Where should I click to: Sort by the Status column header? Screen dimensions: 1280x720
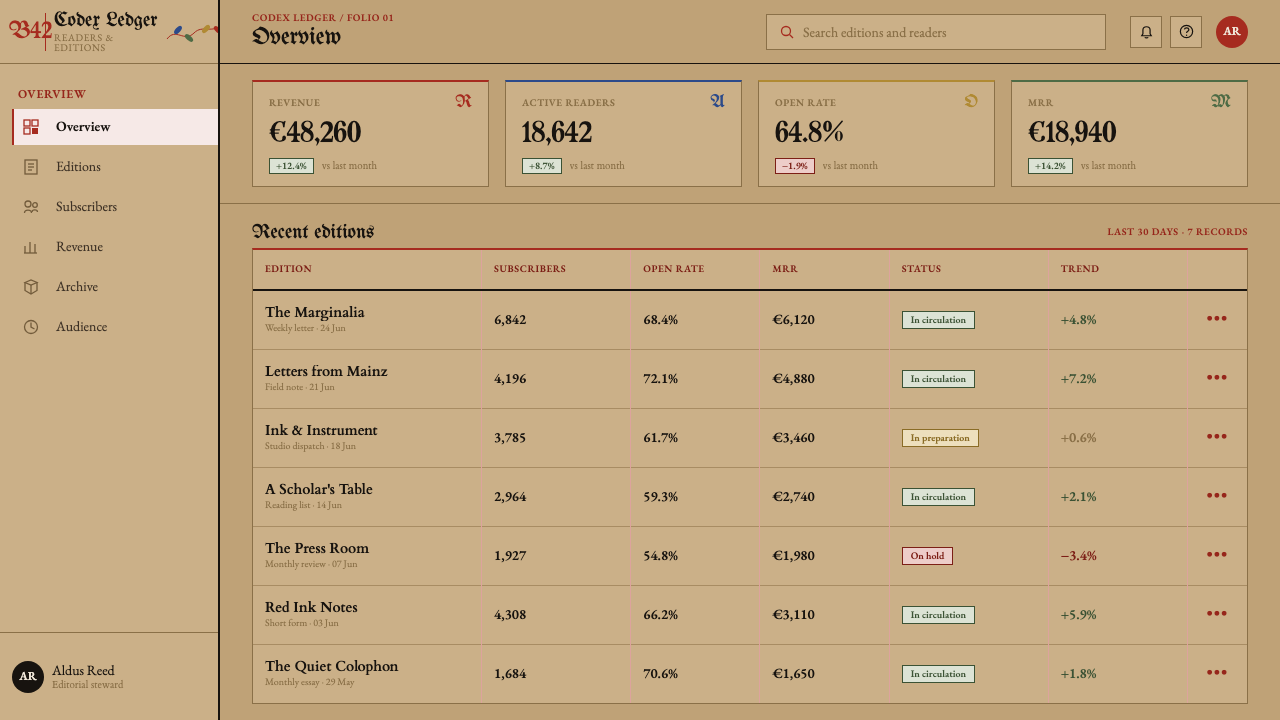[x=921, y=269]
